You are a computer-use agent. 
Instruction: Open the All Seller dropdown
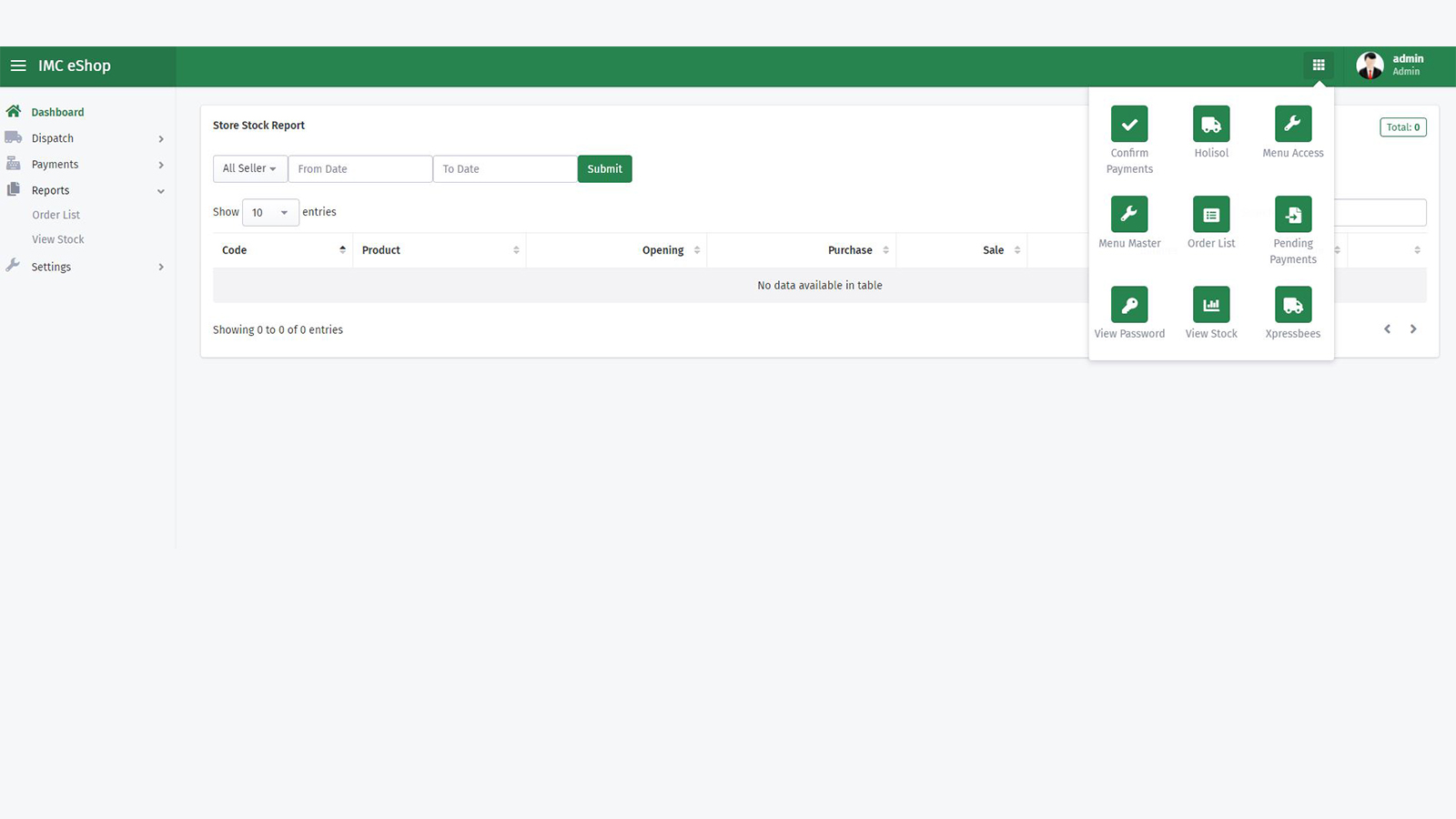249,169
